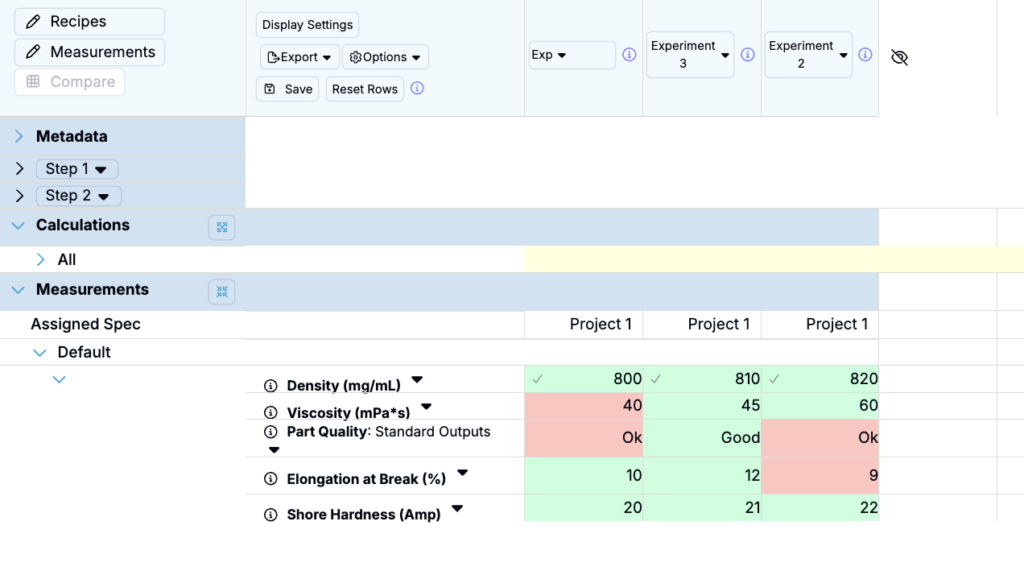
Task: Switch to the Measurements tab
Action: pos(89,52)
